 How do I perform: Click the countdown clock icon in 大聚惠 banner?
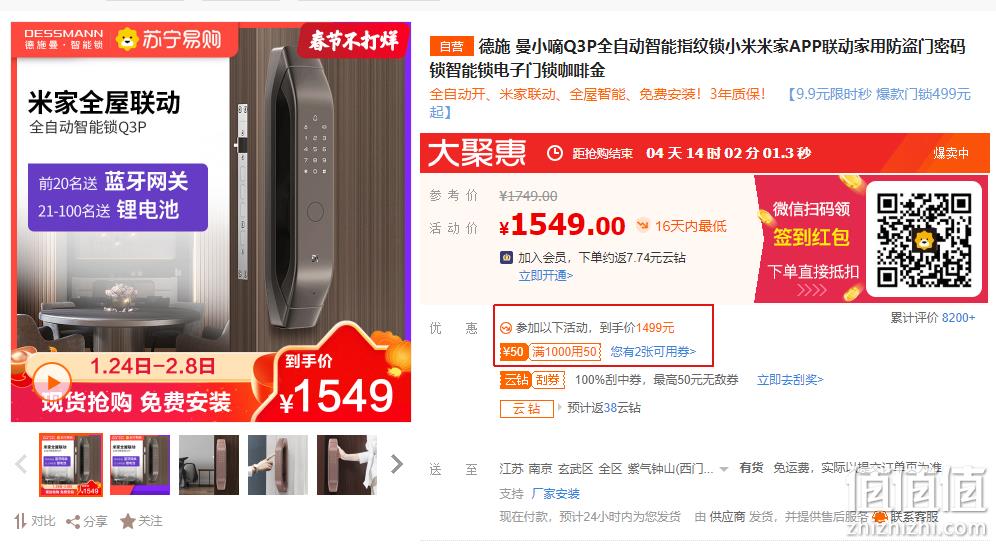[x=555, y=153]
